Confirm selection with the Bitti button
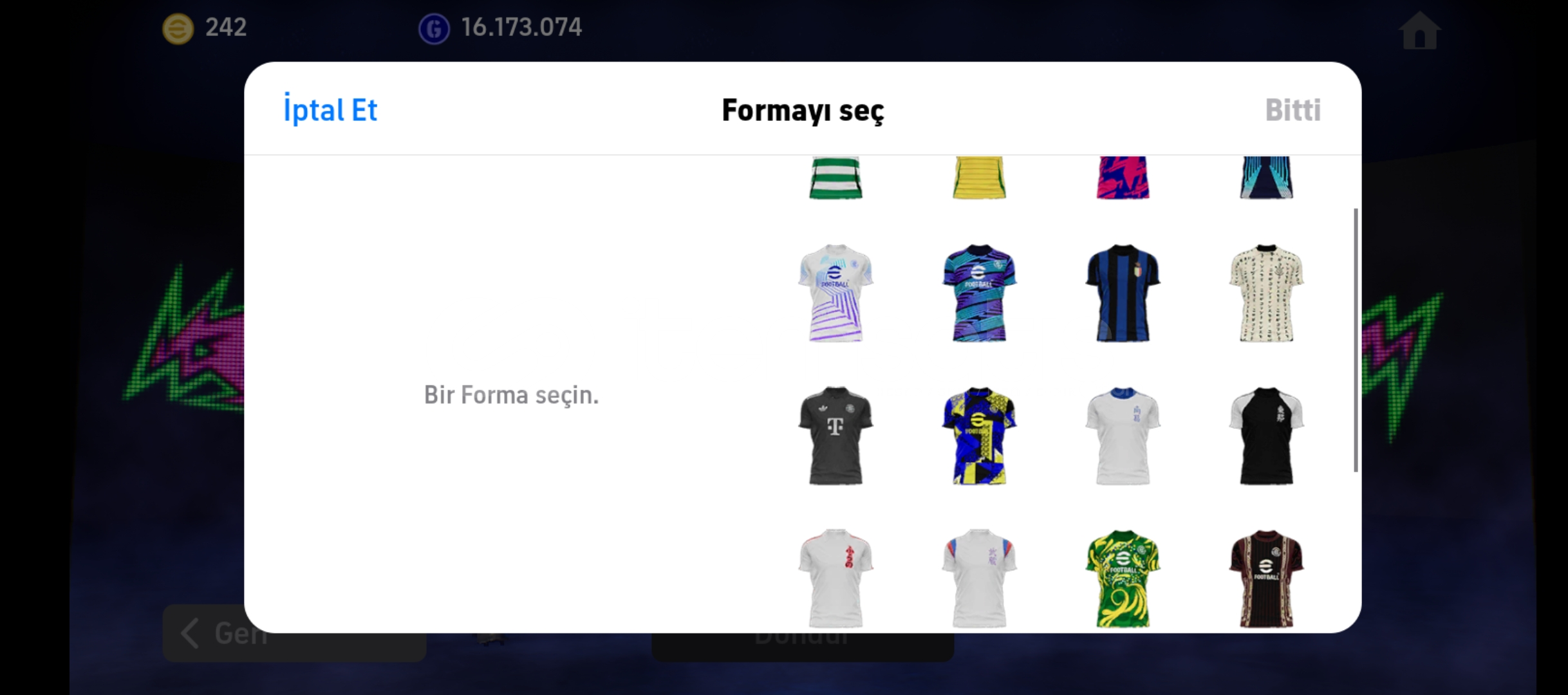The height and width of the screenshot is (695, 1568). [1293, 110]
